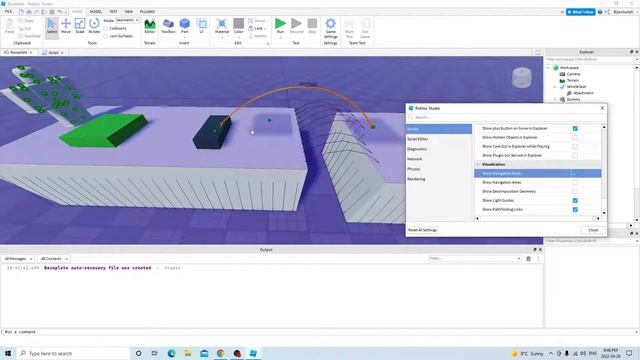
Task: Open the TEST ribbon tab
Action: point(113,12)
